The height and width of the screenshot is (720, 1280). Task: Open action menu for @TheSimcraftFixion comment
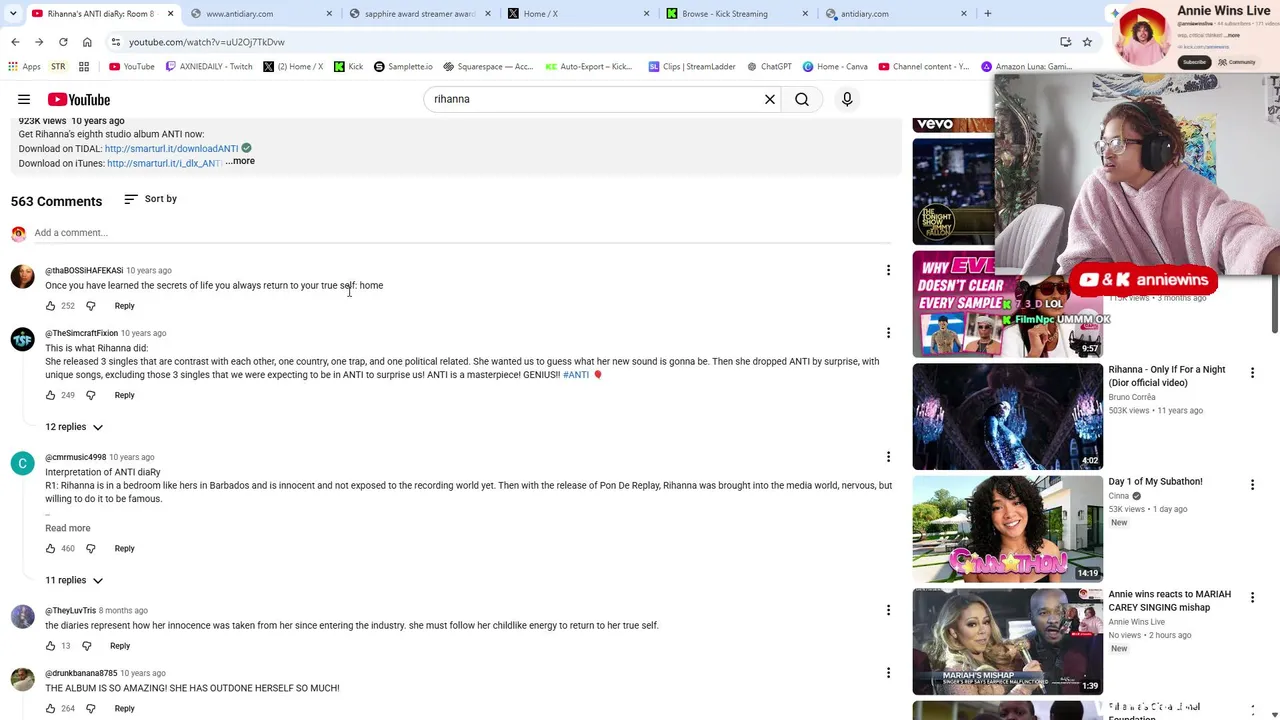(x=888, y=333)
